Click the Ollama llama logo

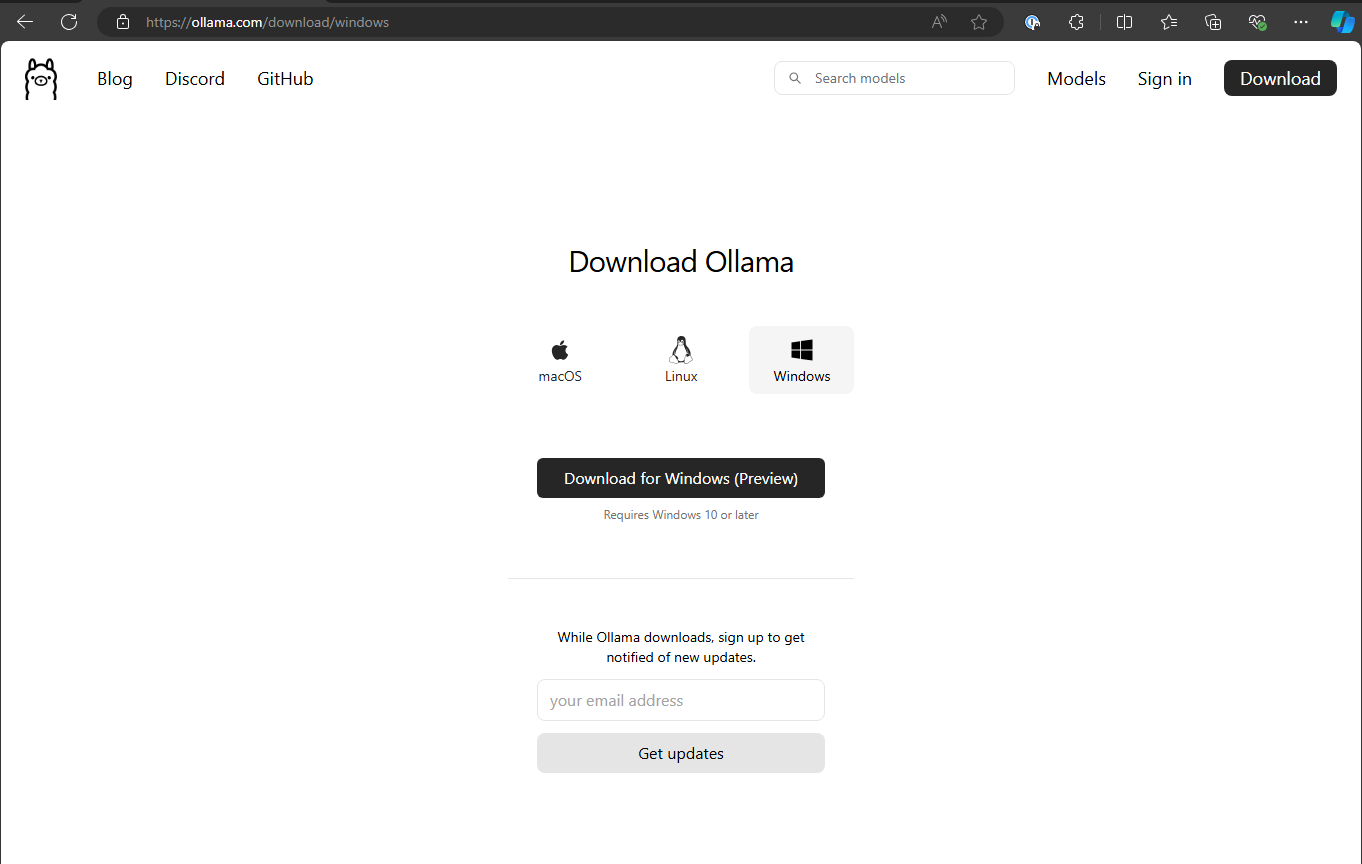tap(41, 79)
